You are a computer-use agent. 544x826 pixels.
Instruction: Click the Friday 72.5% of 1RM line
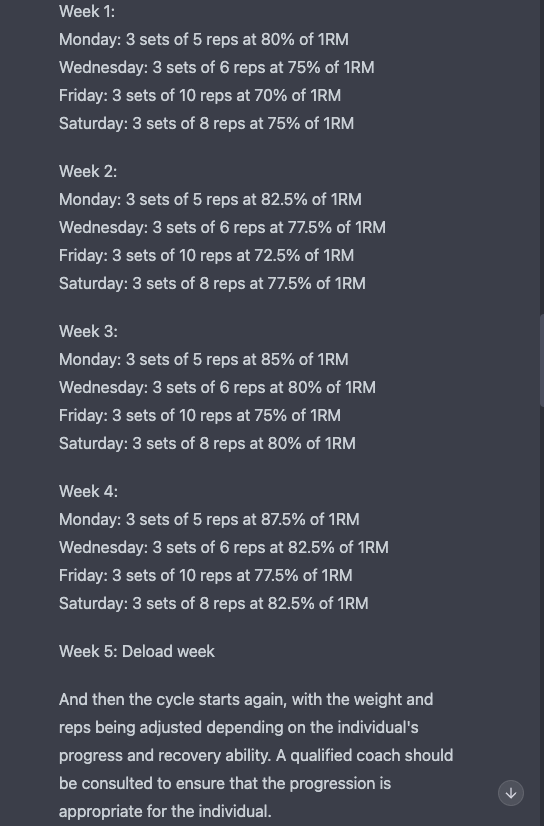click(x=206, y=255)
